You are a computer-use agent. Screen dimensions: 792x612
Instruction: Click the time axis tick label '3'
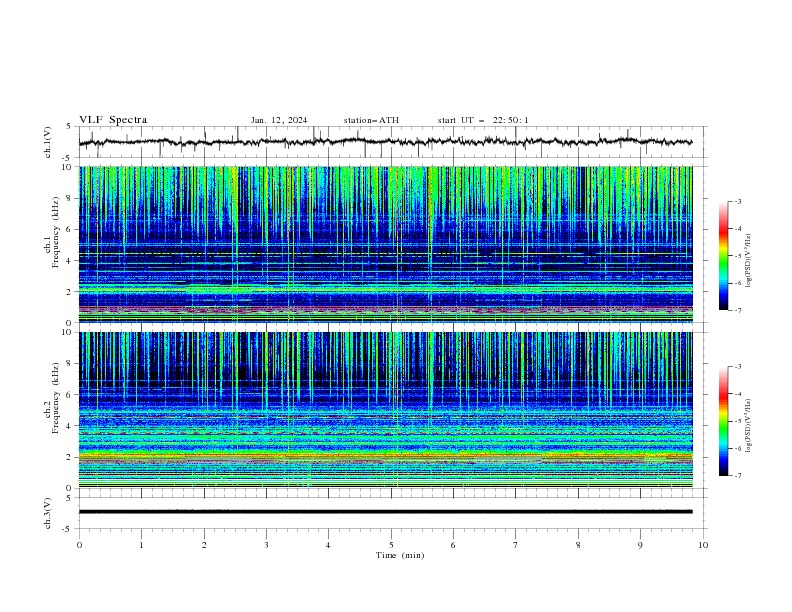266,545
